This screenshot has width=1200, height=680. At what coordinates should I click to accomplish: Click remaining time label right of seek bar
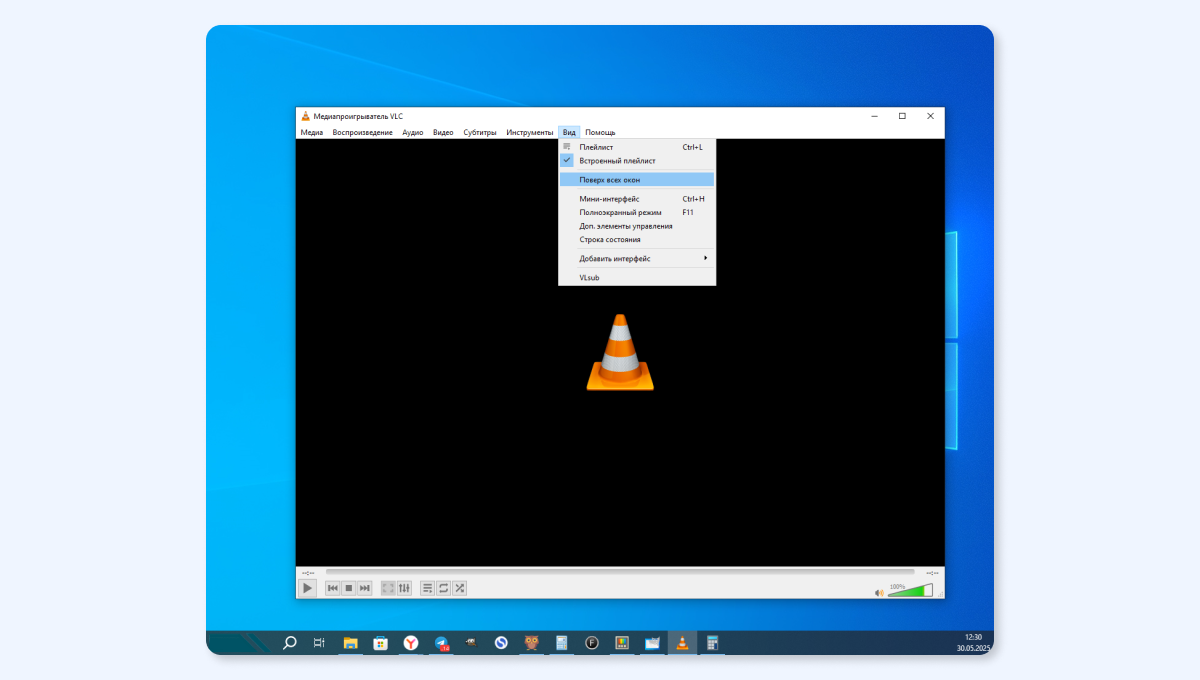931,572
